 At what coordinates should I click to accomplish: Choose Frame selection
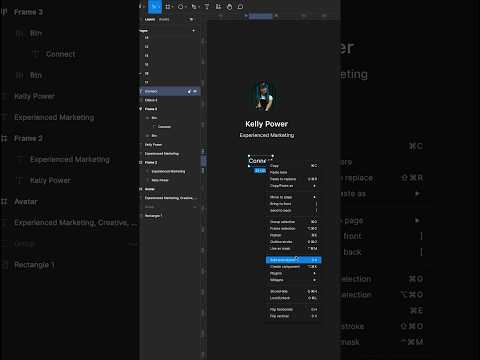(293, 228)
